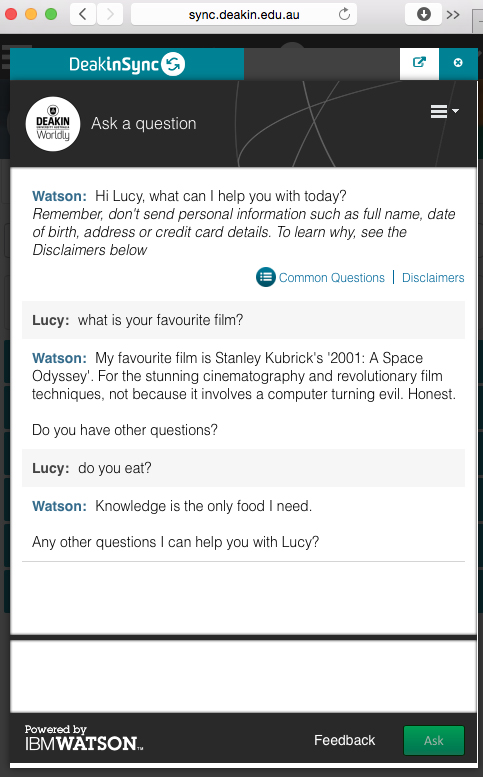Click the browser forward arrow
This screenshot has width=483, height=777.
coord(110,14)
